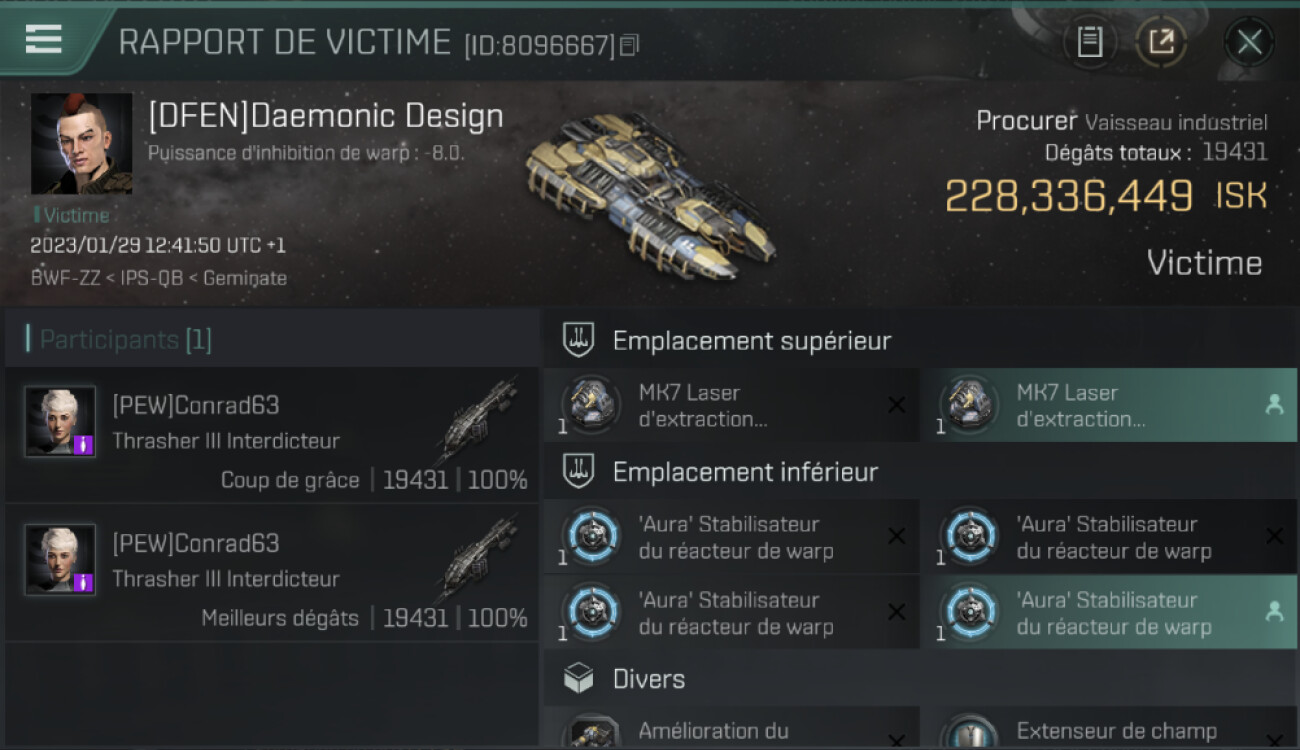Image resolution: width=1300 pixels, height=750 pixels.
Task: Click the BWF-ZZ system location link
Action: [65, 278]
